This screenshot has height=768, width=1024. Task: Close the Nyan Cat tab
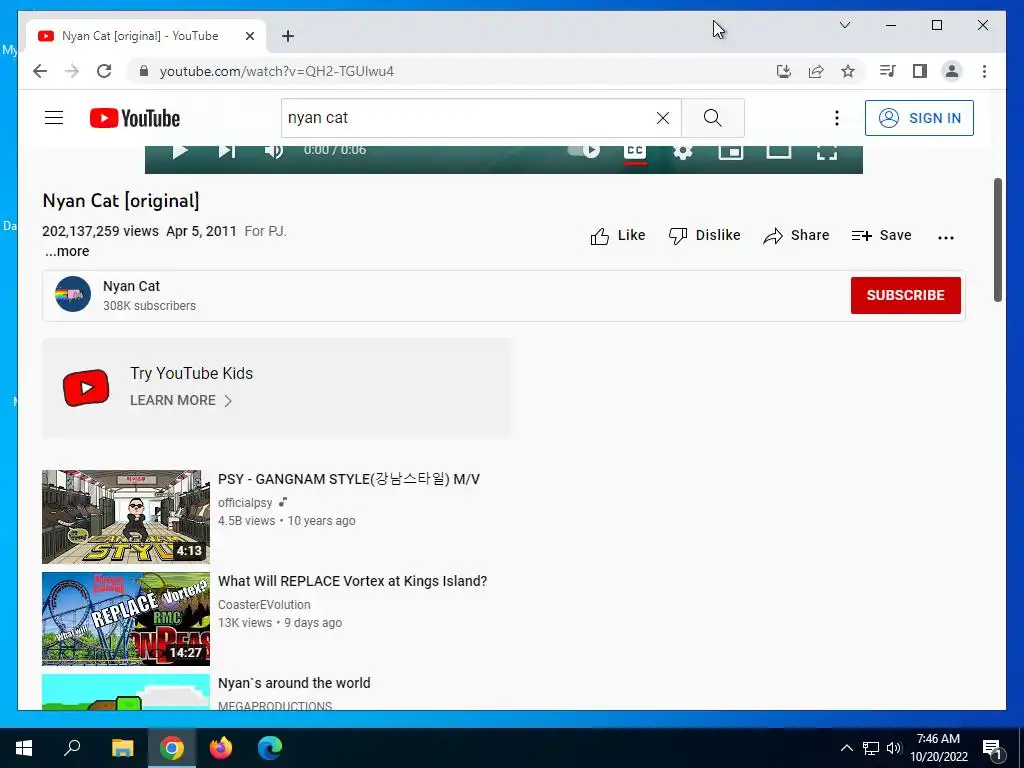click(x=249, y=36)
